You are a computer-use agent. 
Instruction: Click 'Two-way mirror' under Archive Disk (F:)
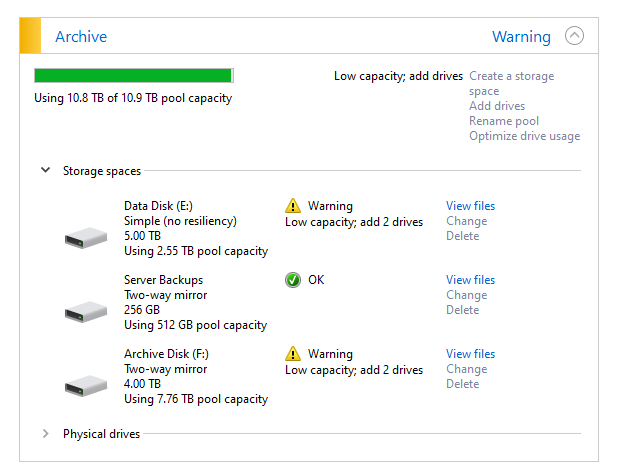166,369
